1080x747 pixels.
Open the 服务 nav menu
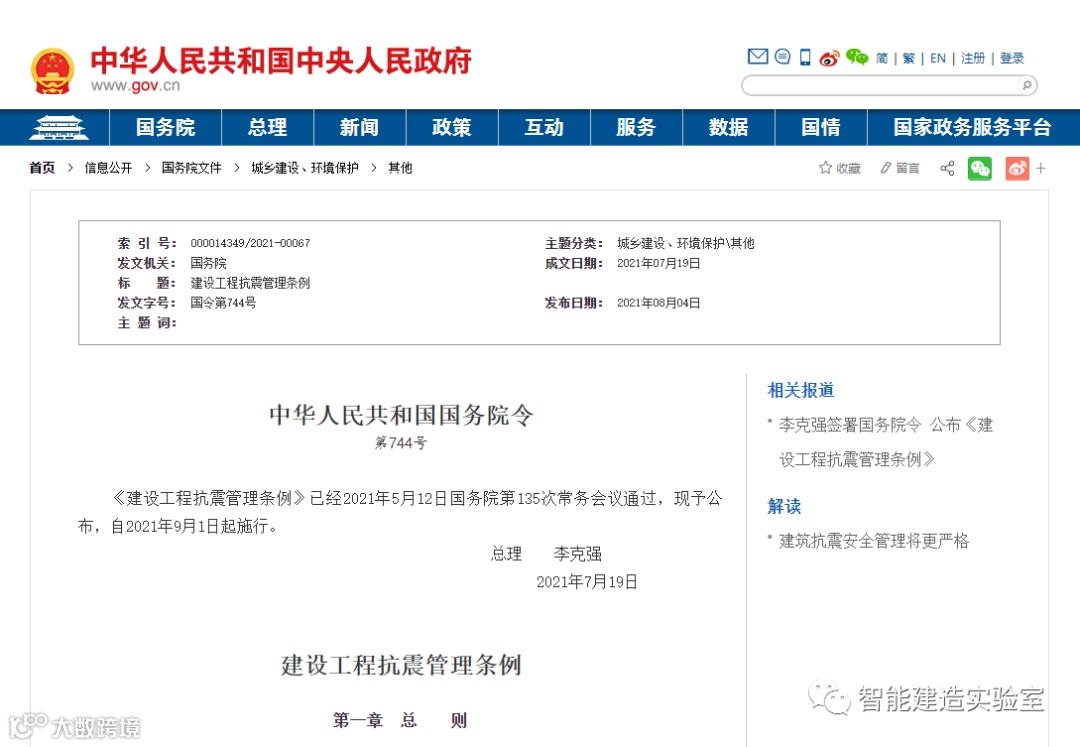pos(636,127)
